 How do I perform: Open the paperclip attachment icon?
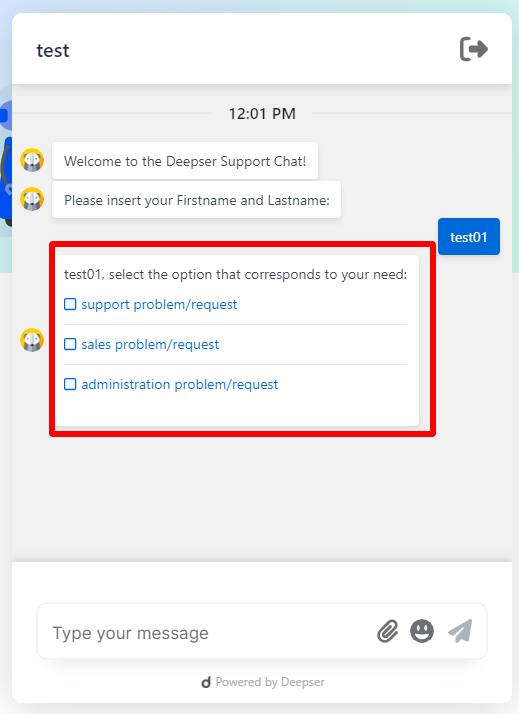pos(387,631)
